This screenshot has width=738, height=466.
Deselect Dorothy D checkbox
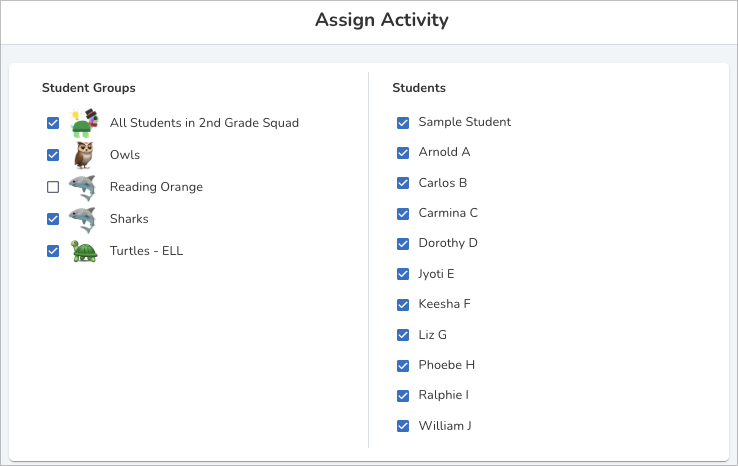(x=403, y=243)
